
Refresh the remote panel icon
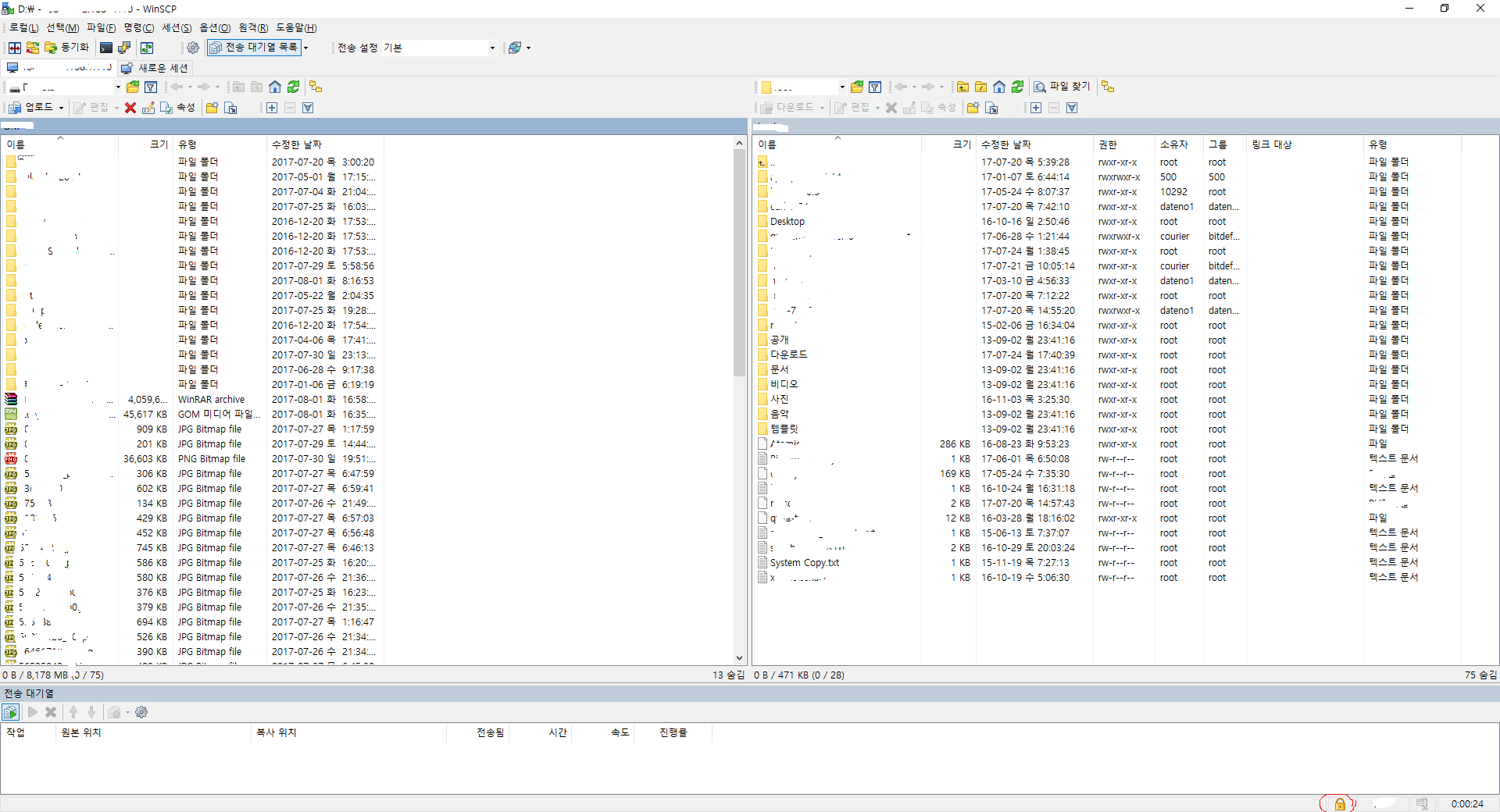point(1017,87)
